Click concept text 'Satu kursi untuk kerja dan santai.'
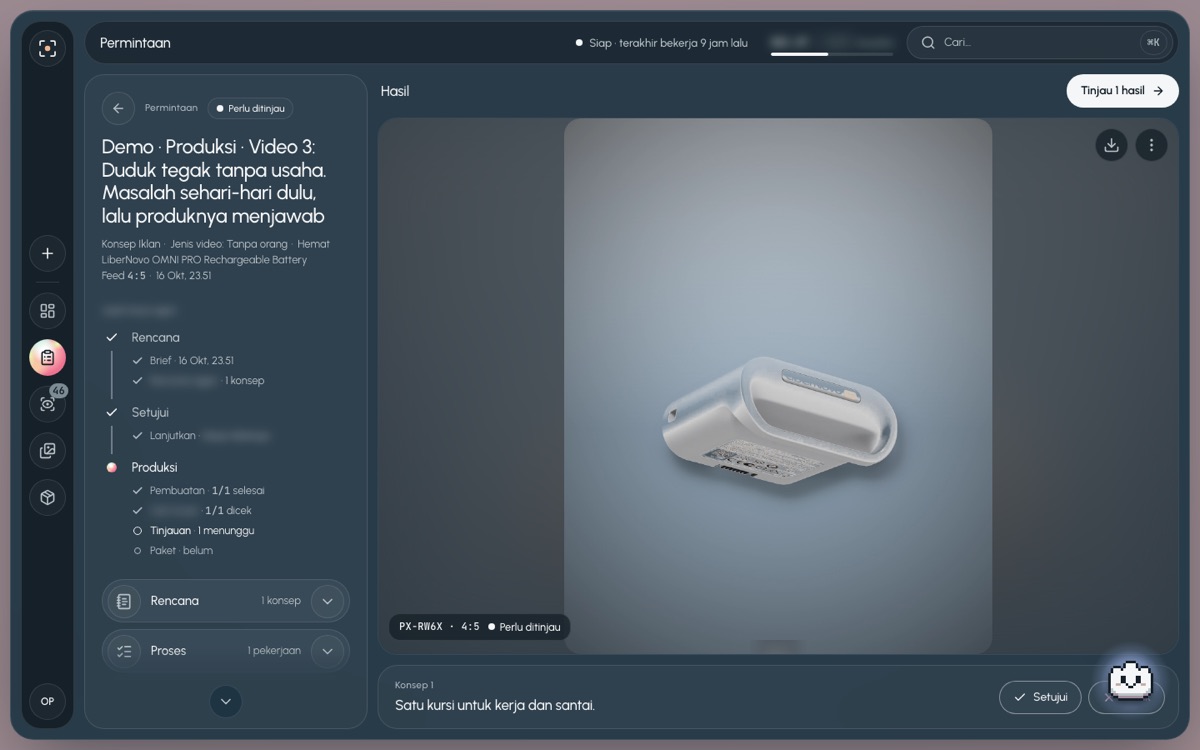Image resolution: width=1200 pixels, height=750 pixels. point(495,705)
